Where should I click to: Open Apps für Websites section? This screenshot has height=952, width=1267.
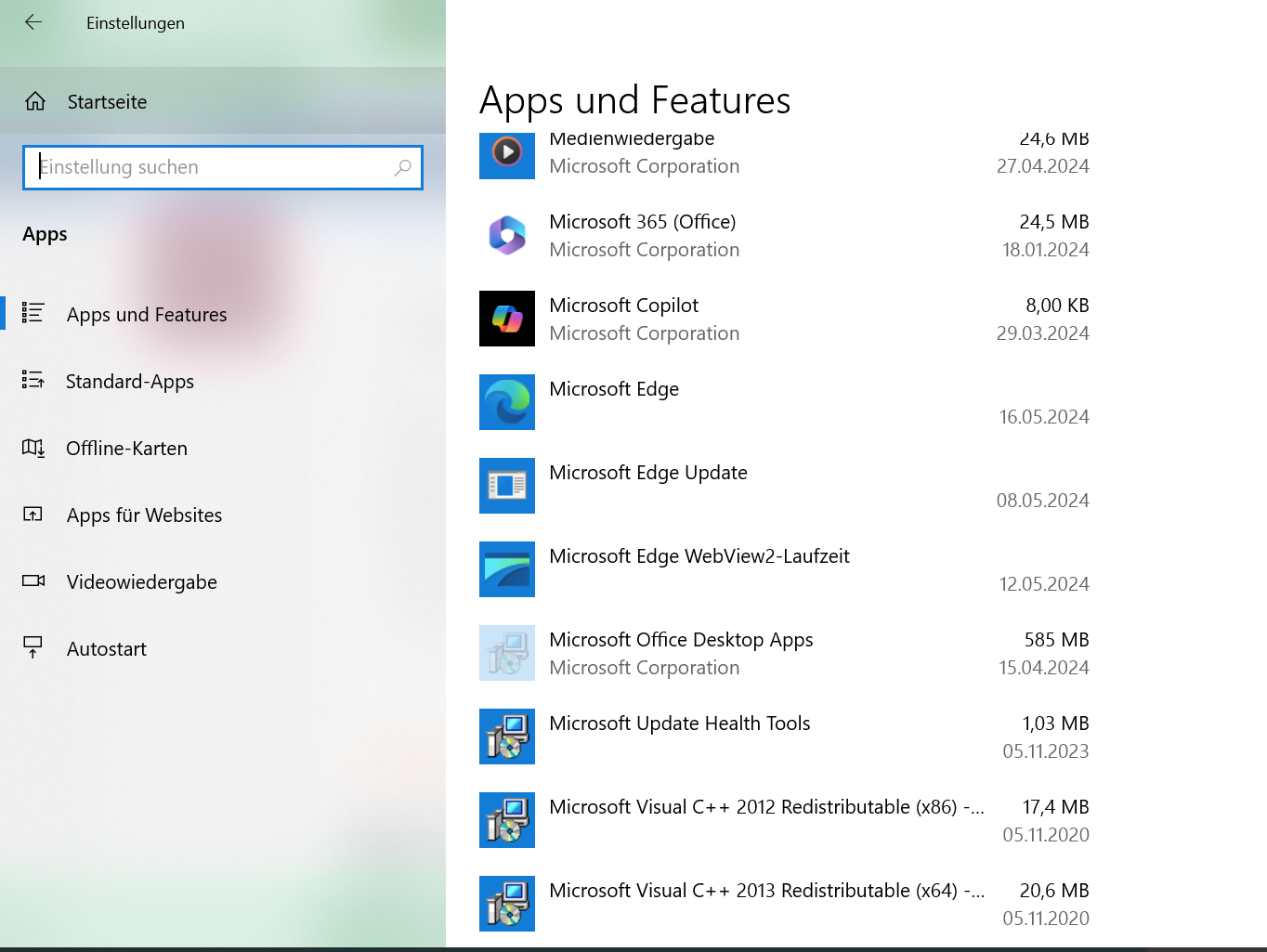144,515
